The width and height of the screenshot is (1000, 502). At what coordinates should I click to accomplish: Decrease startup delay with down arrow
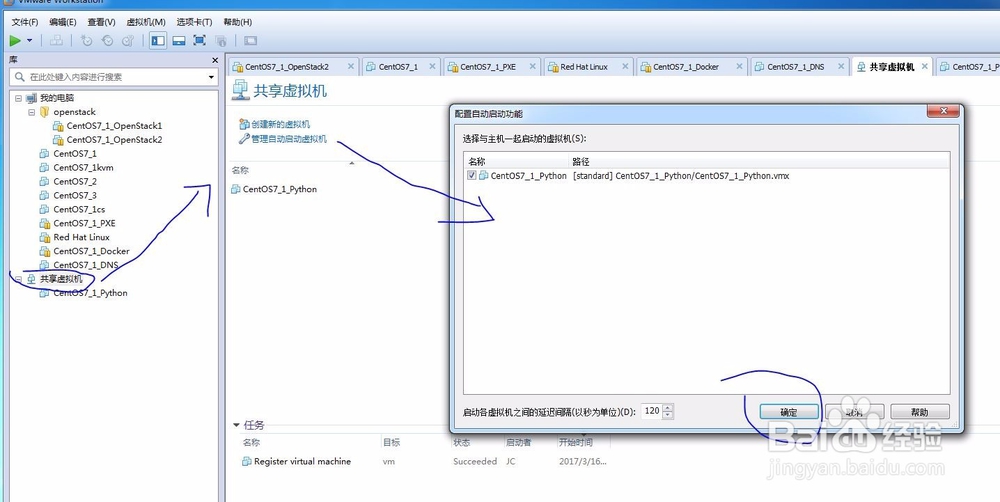coord(668,415)
